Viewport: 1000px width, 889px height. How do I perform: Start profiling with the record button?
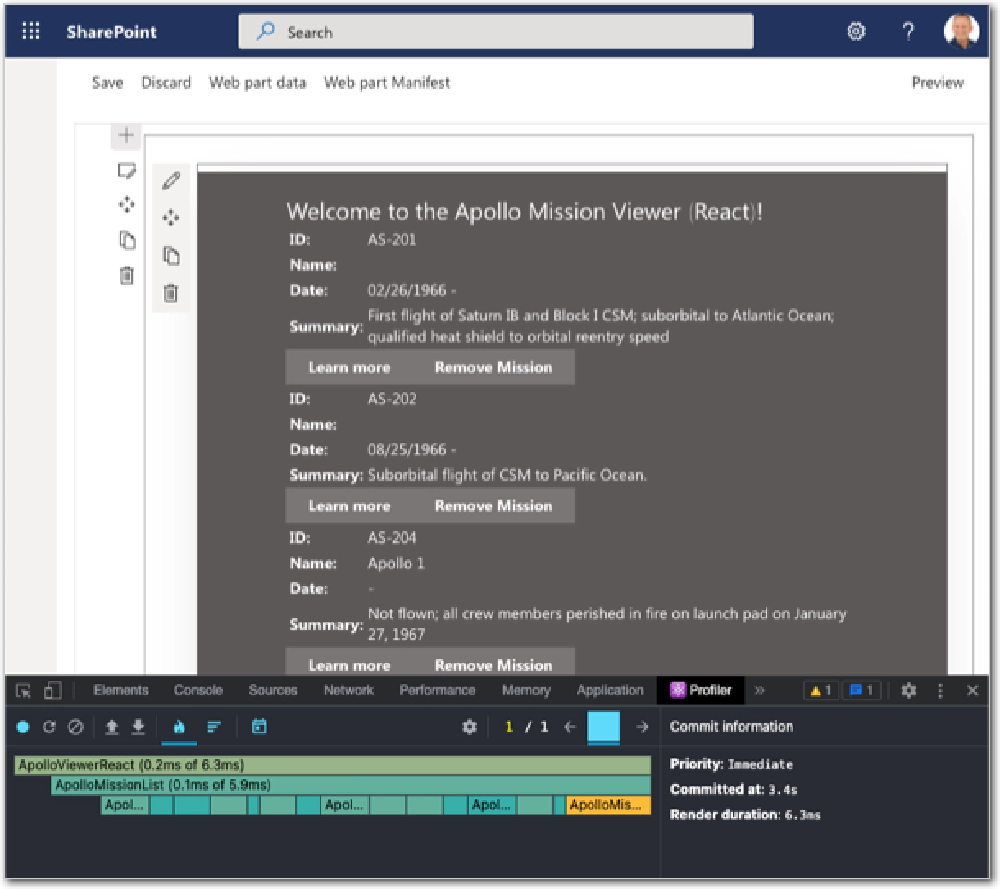22,727
